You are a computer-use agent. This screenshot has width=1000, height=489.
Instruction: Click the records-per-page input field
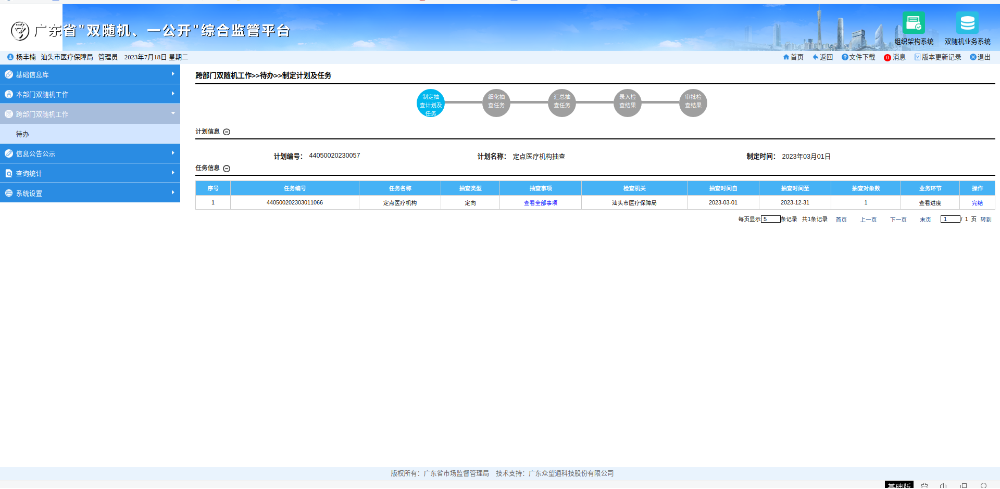(x=769, y=218)
